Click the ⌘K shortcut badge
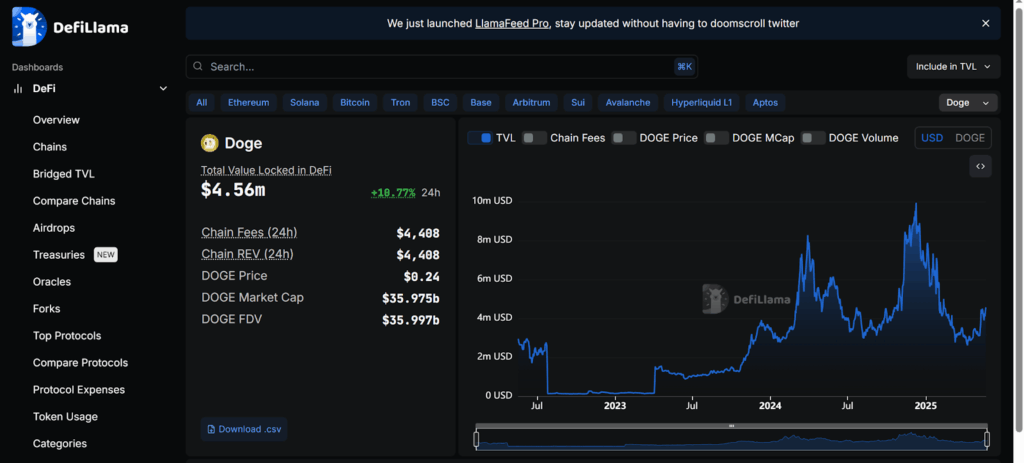Image resolution: width=1024 pixels, height=463 pixels. [x=684, y=67]
